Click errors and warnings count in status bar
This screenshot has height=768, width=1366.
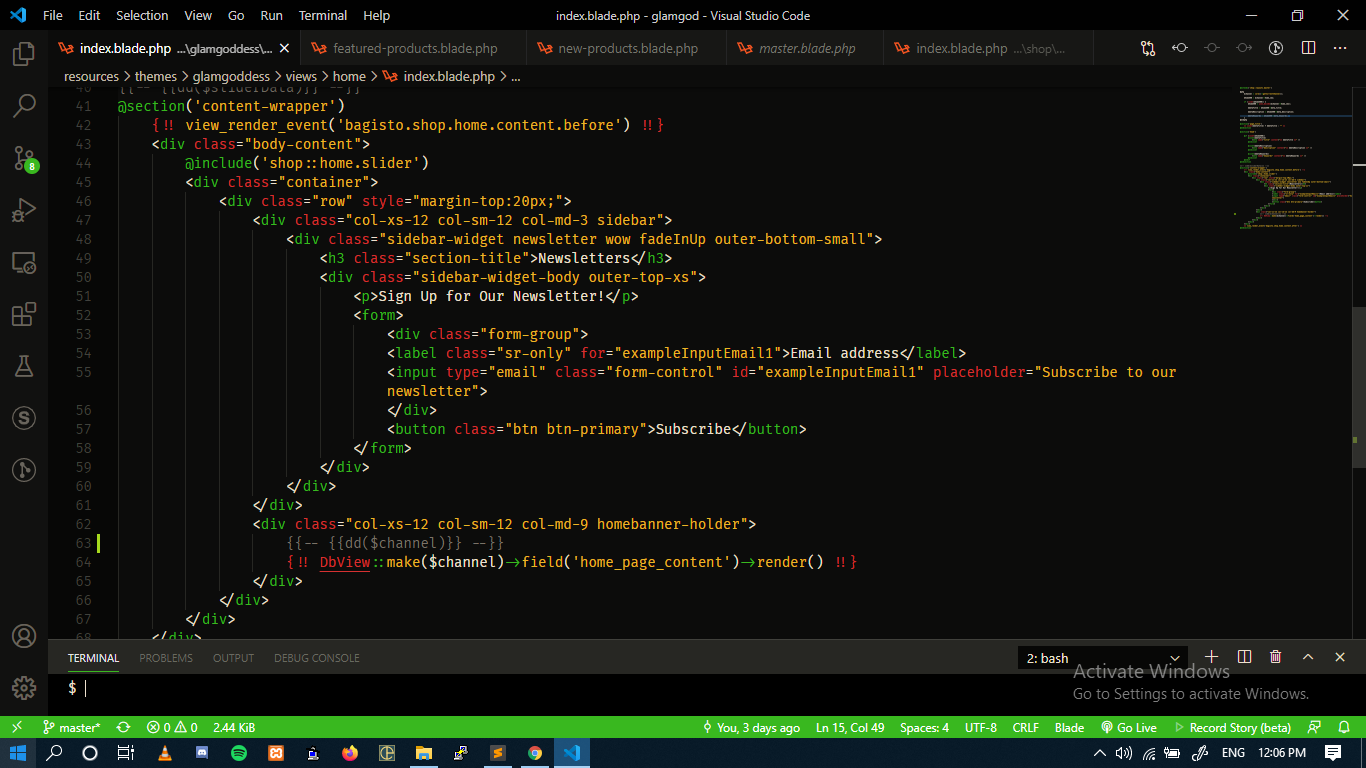pyautogui.click(x=172, y=727)
